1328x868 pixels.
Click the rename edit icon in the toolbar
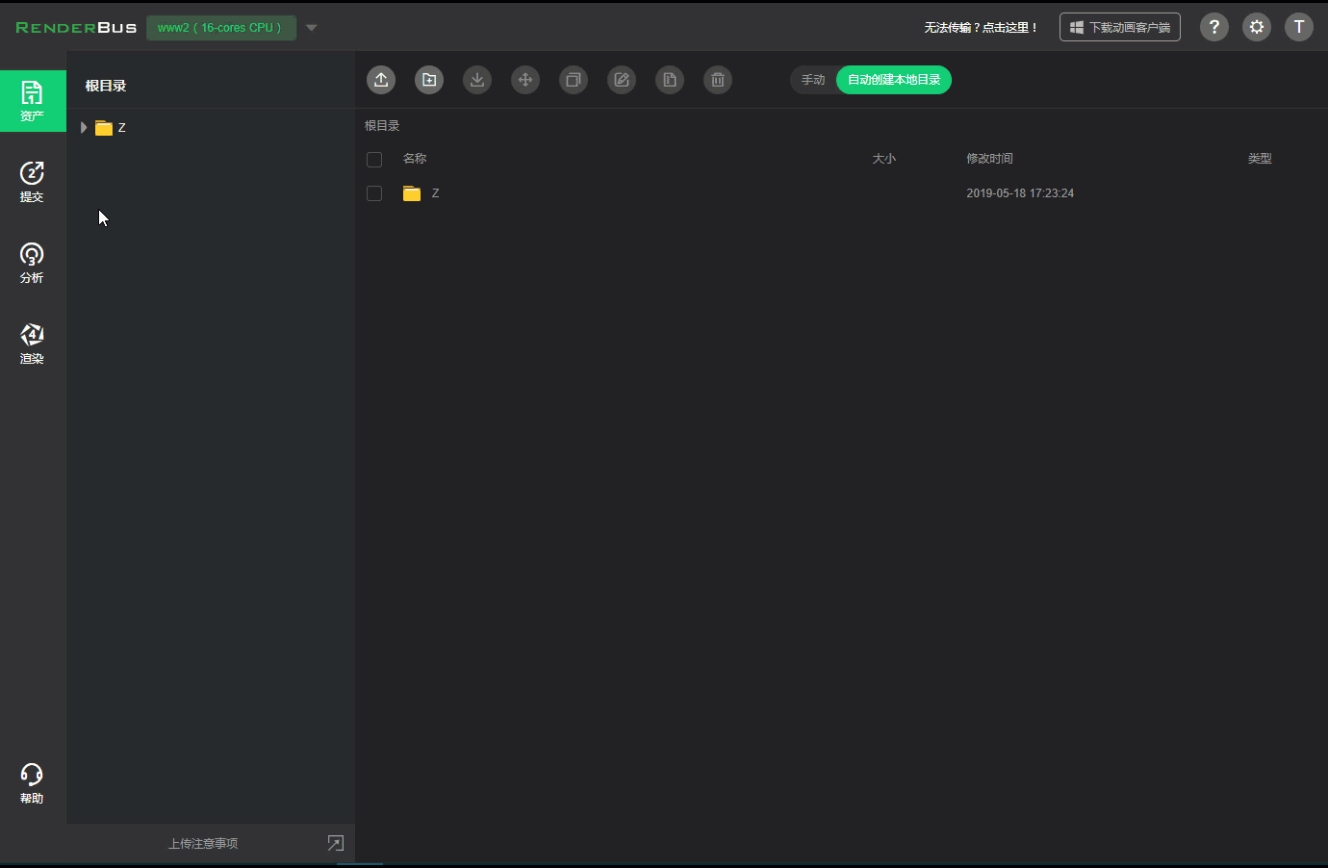click(x=621, y=80)
